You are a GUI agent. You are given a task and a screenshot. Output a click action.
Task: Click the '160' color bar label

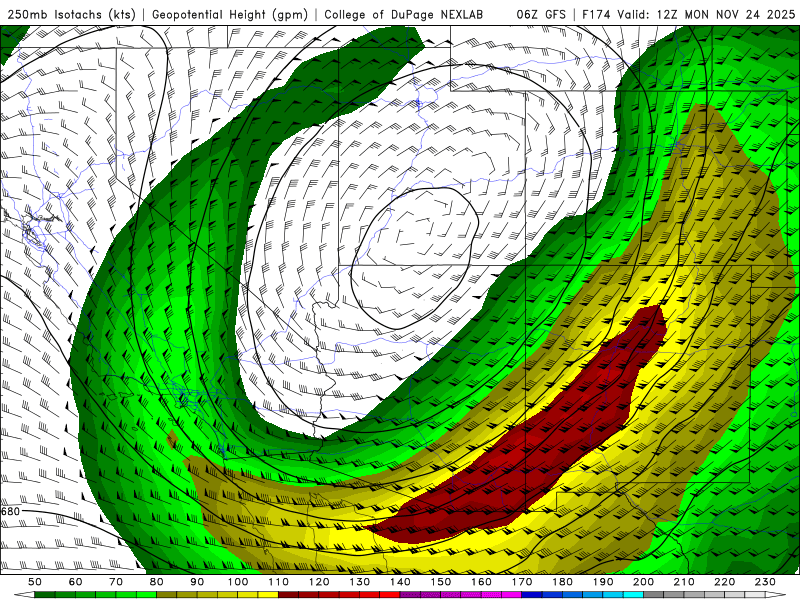click(481, 582)
